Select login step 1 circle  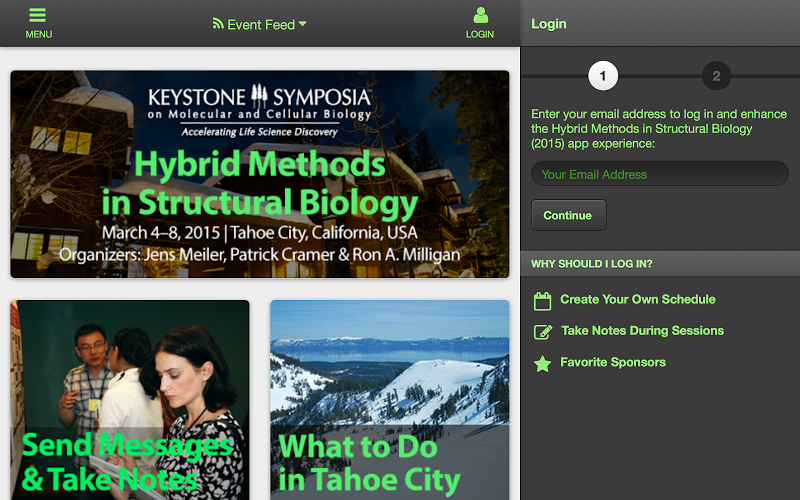pyautogui.click(x=603, y=76)
